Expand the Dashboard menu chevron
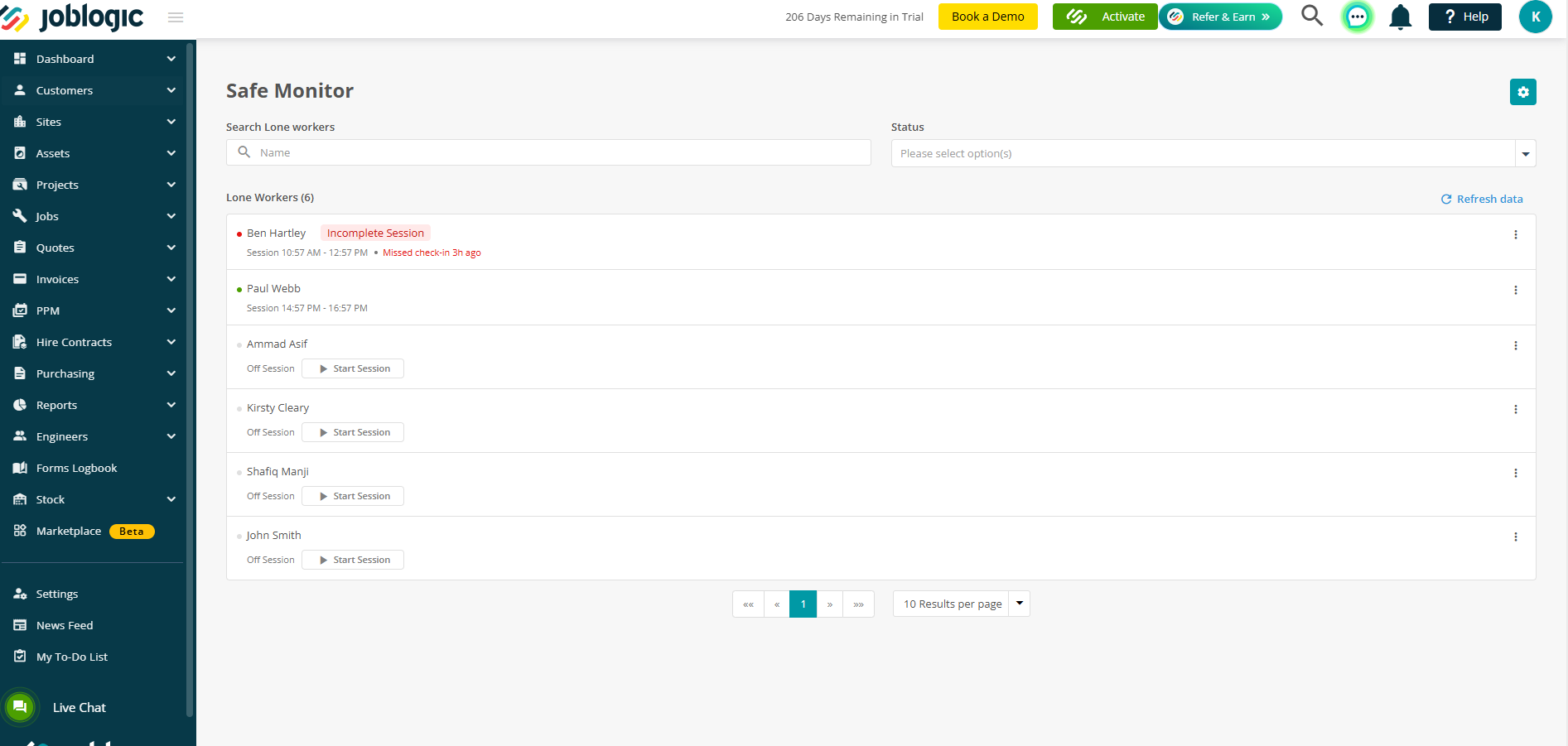Viewport: 1568px width, 746px height. coord(171,59)
